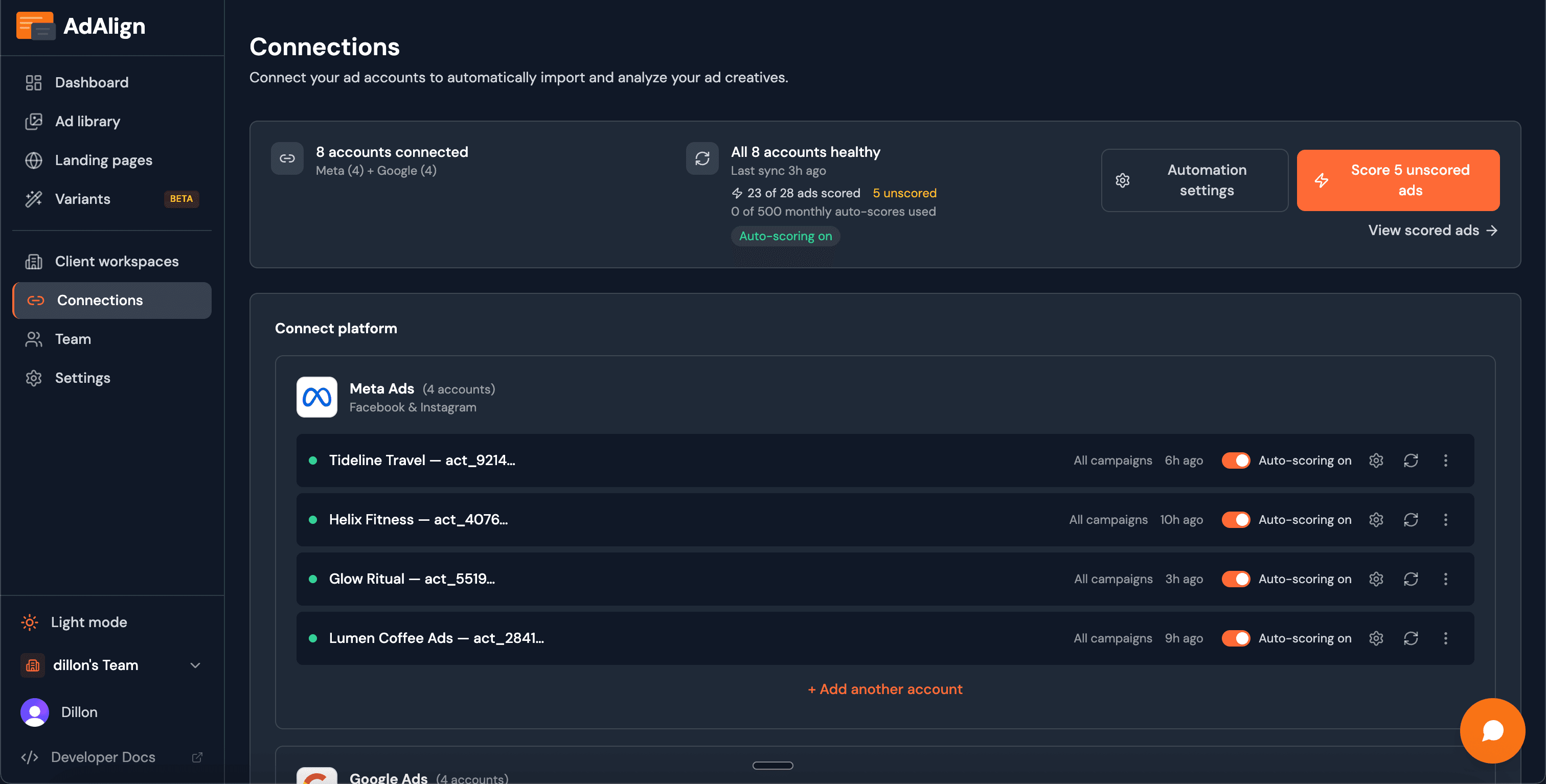This screenshot has height=784, width=1546.
Task: Click the Auto-scoring on status badge
Action: coord(785,236)
